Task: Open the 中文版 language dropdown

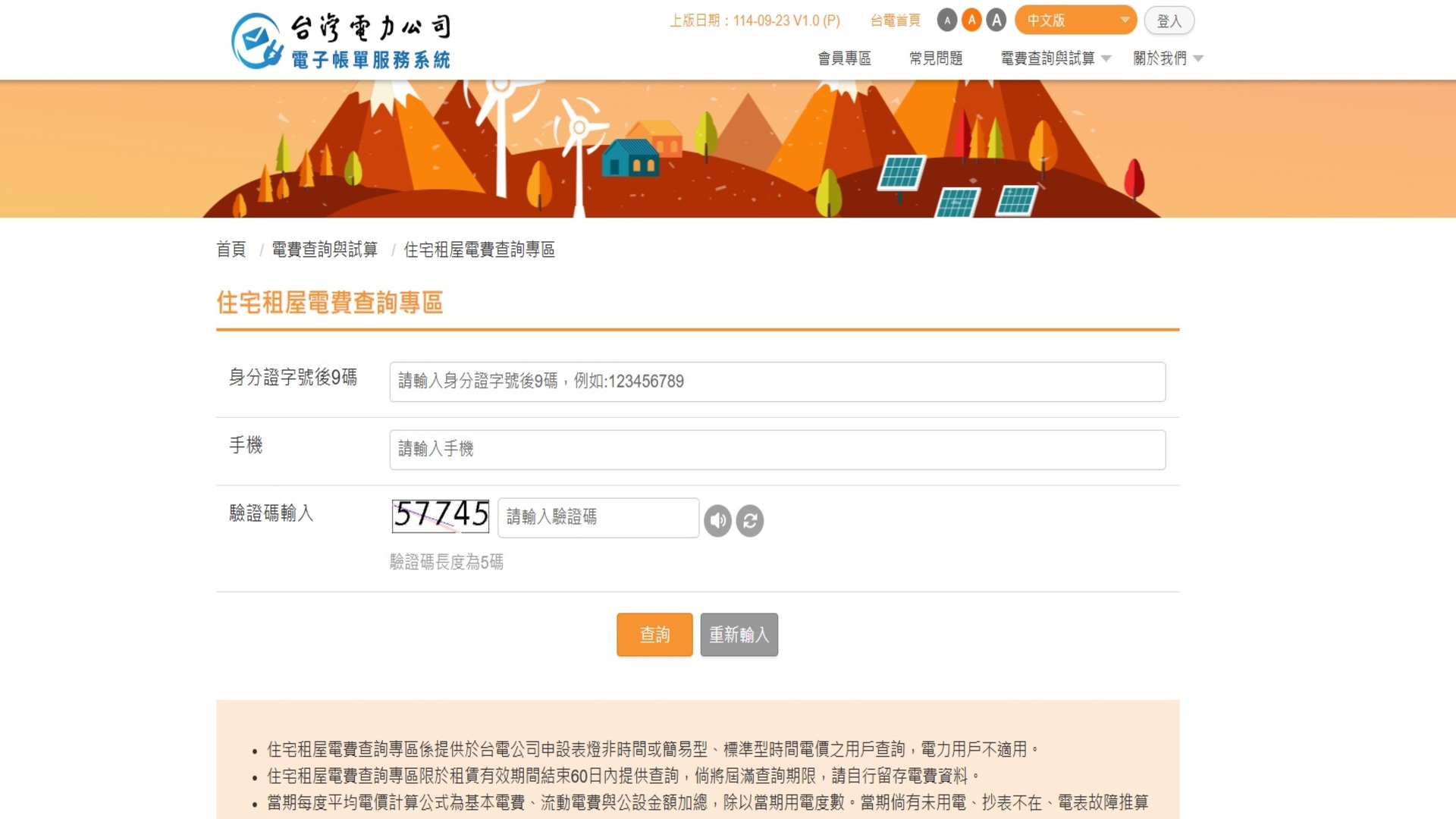Action: 1075,20
